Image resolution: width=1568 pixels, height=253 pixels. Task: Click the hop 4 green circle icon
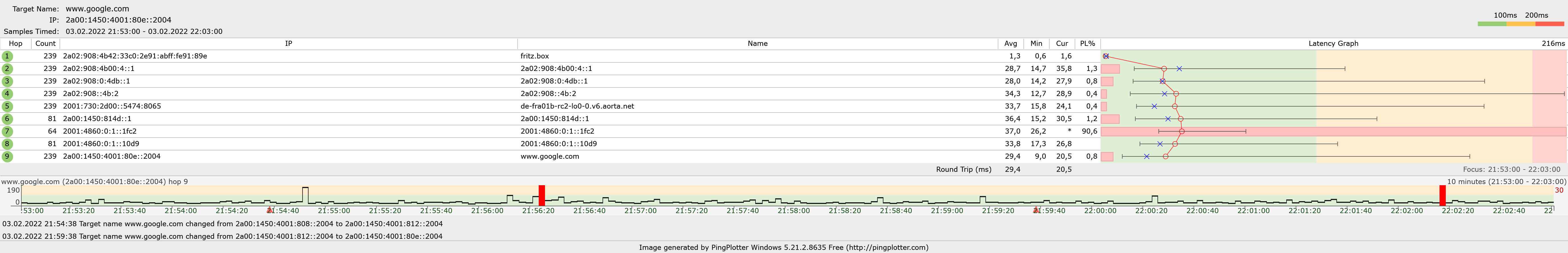pos(7,94)
